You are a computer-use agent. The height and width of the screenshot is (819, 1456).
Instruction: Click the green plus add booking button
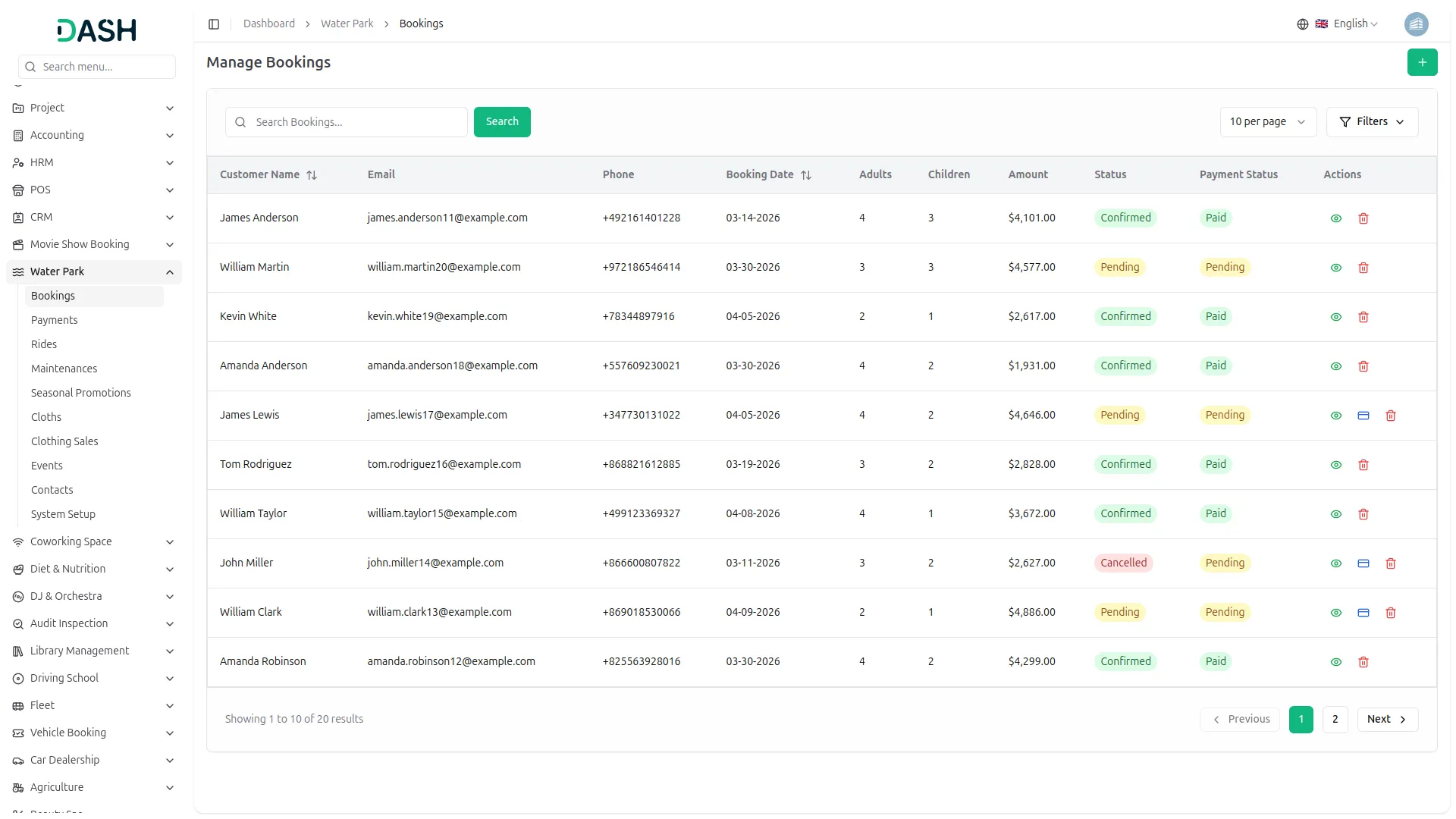point(1422,62)
